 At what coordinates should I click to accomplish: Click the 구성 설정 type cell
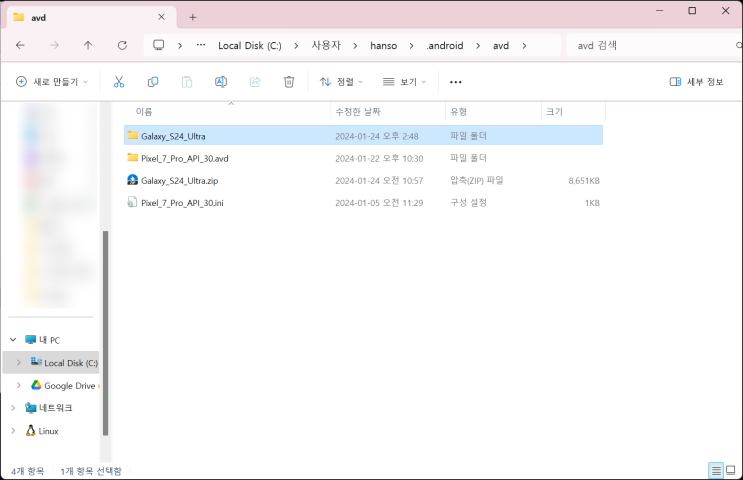point(468,203)
